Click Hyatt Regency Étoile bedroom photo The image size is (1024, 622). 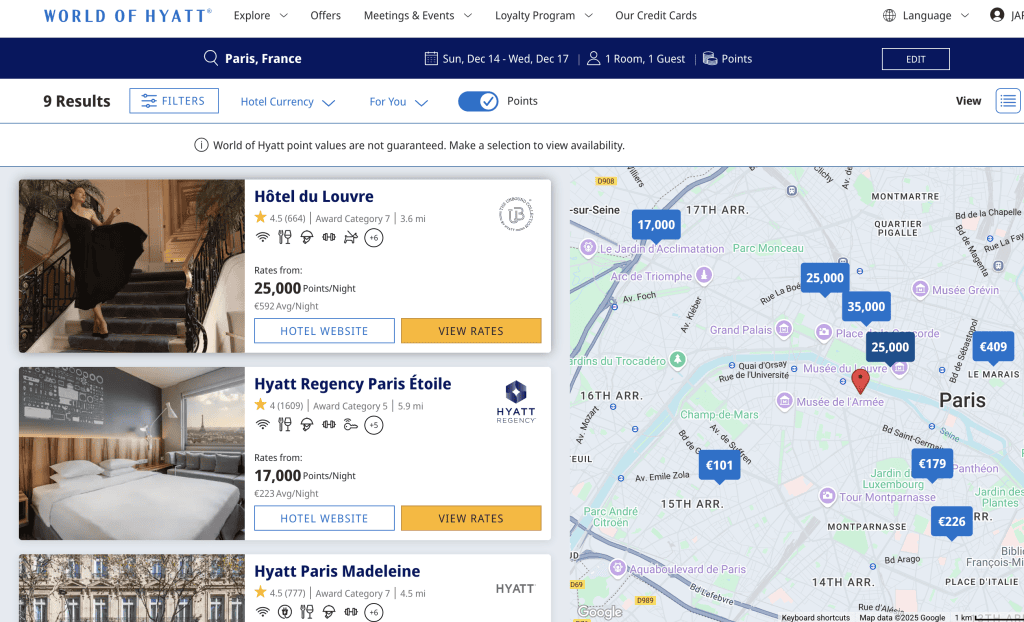coord(132,453)
